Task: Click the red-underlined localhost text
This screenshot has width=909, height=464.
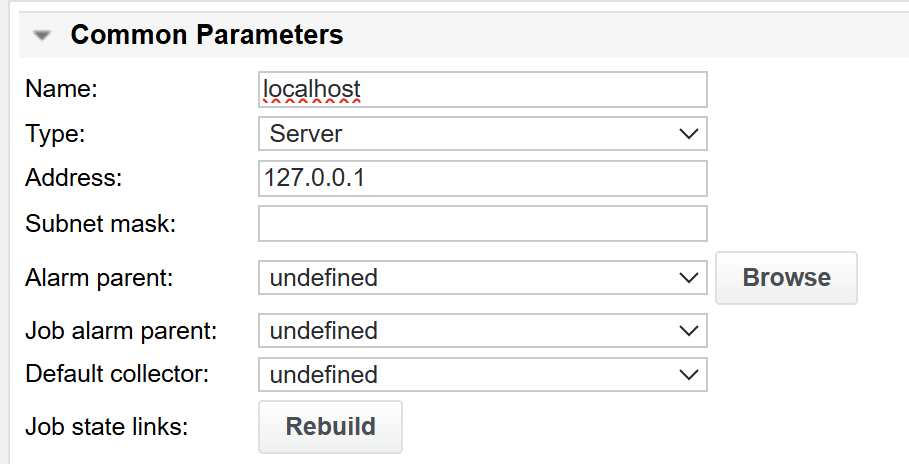Action: [x=311, y=90]
